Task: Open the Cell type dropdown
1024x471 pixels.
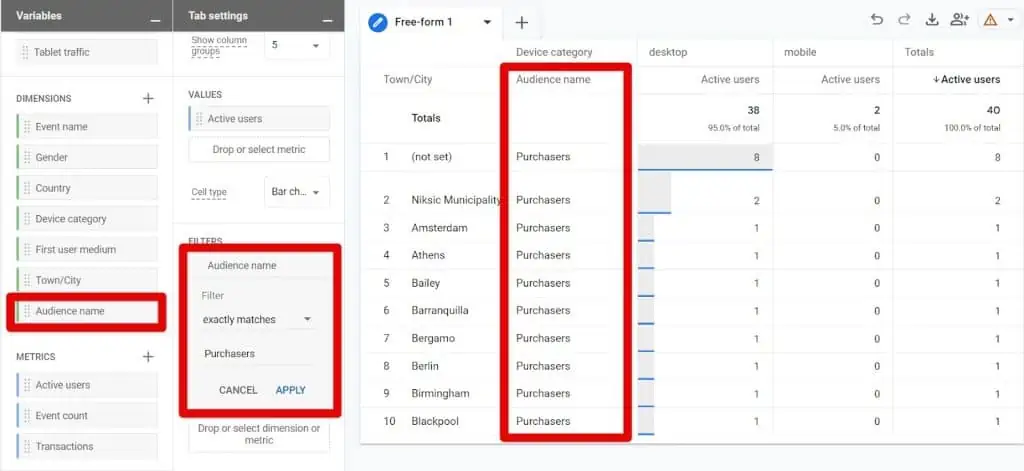Action: 297,192
